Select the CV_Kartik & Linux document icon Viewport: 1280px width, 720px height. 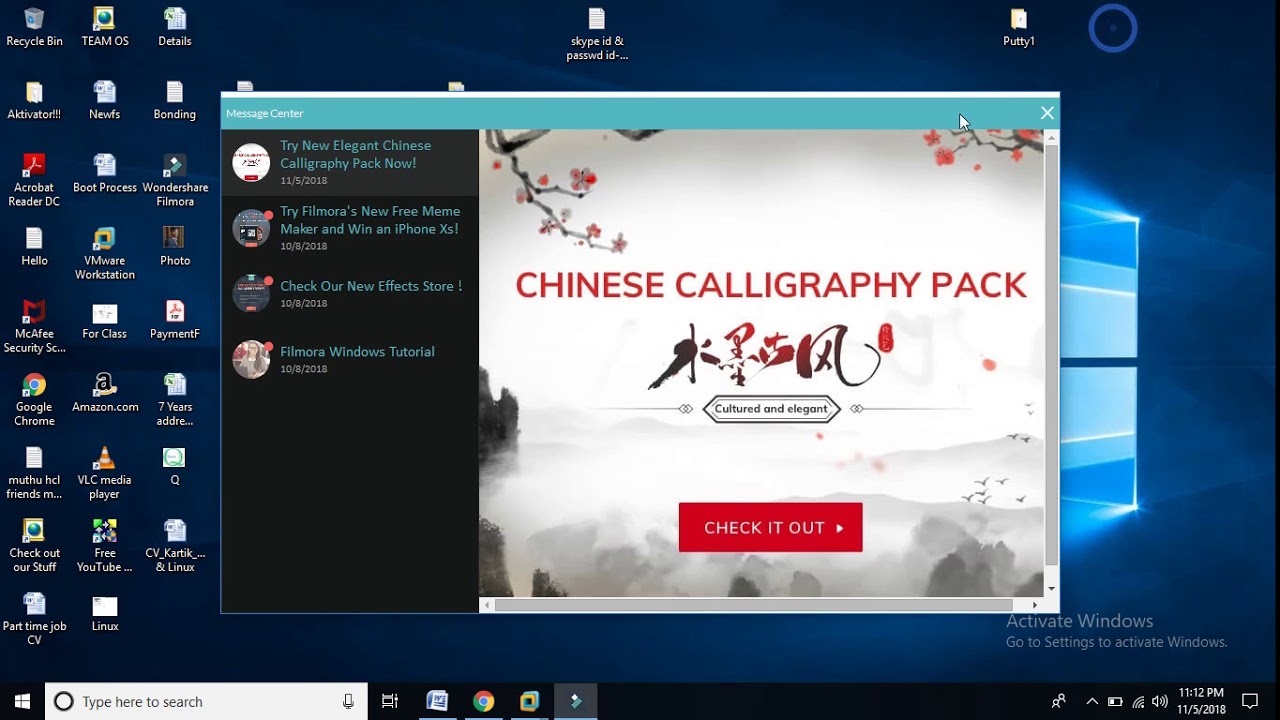pyautogui.click(x=175, y=545)
